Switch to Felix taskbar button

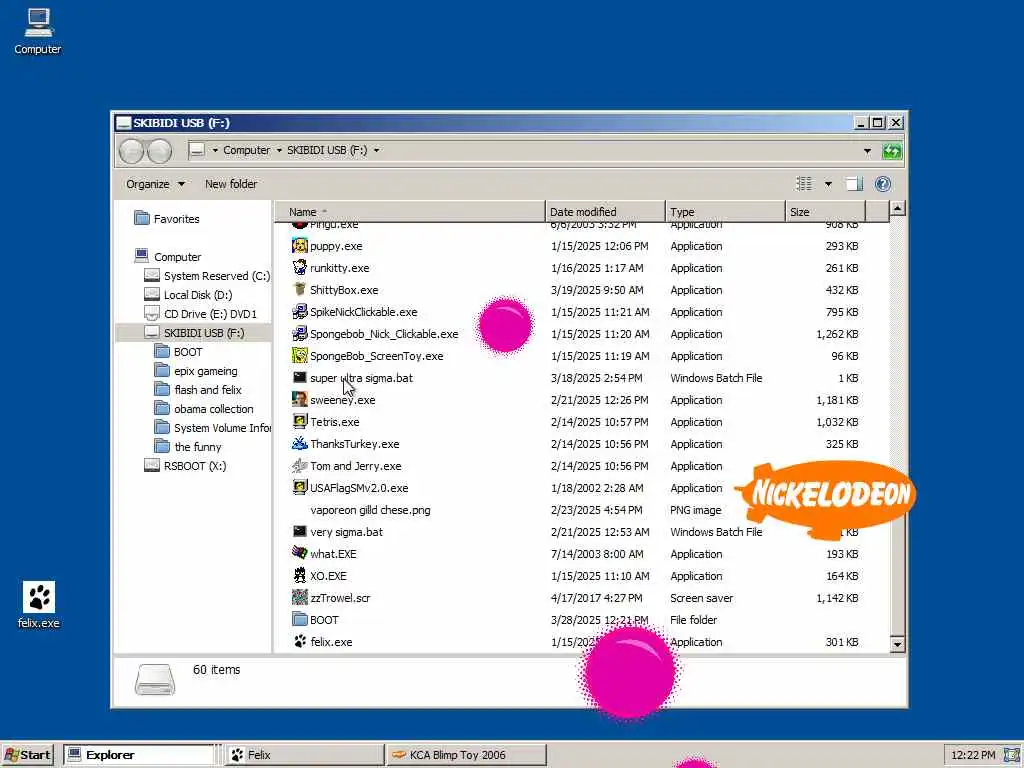(304, 755)
